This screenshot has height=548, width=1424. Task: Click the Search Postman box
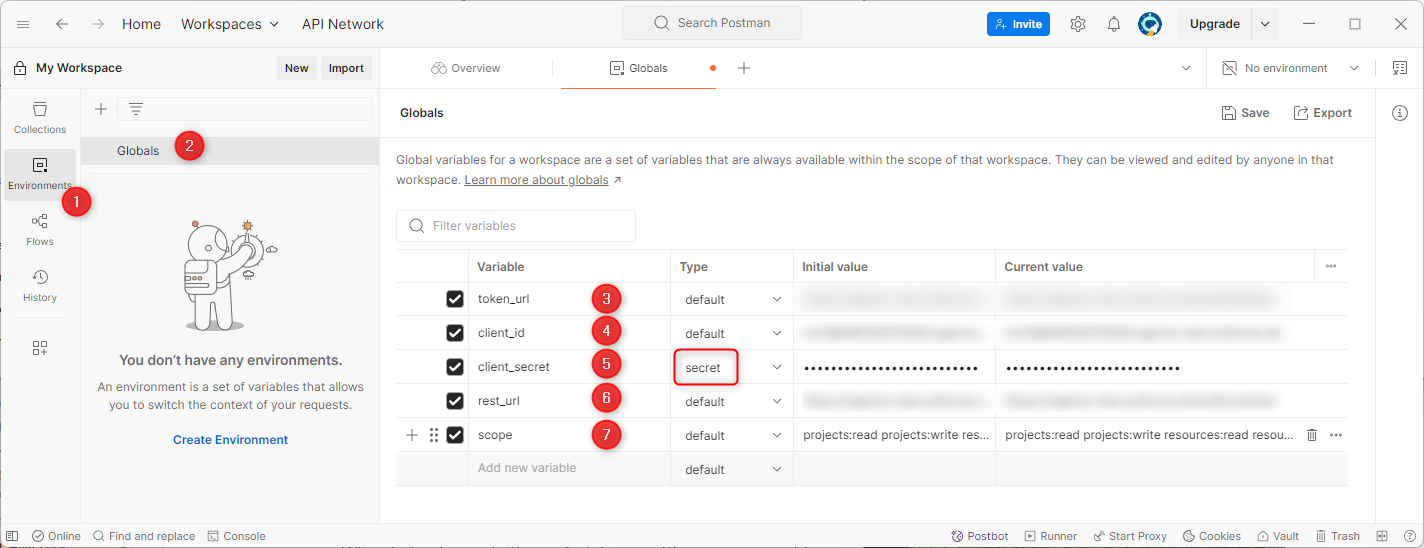click(712, 23)
